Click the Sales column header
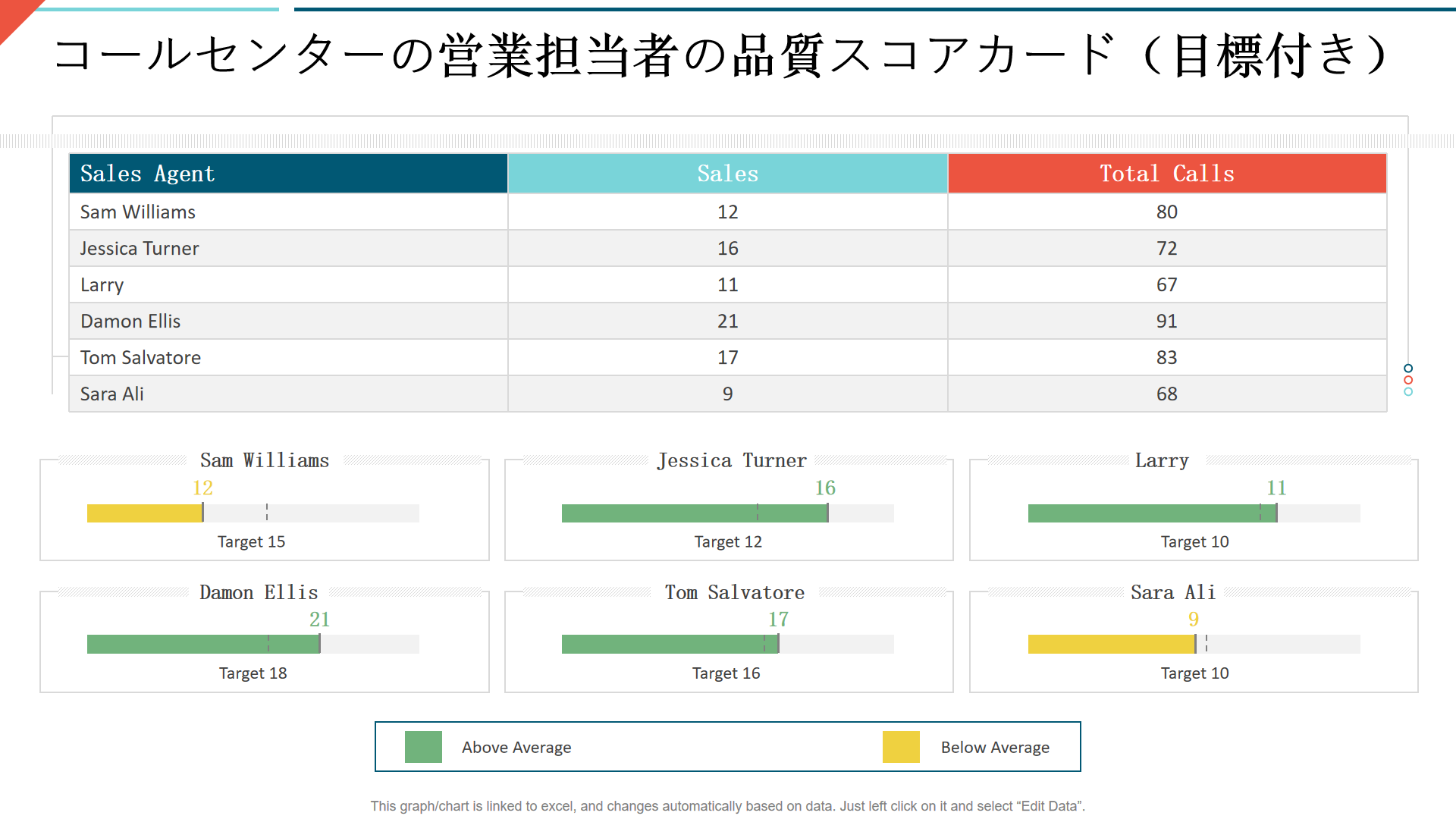 (x=728, y=174)
